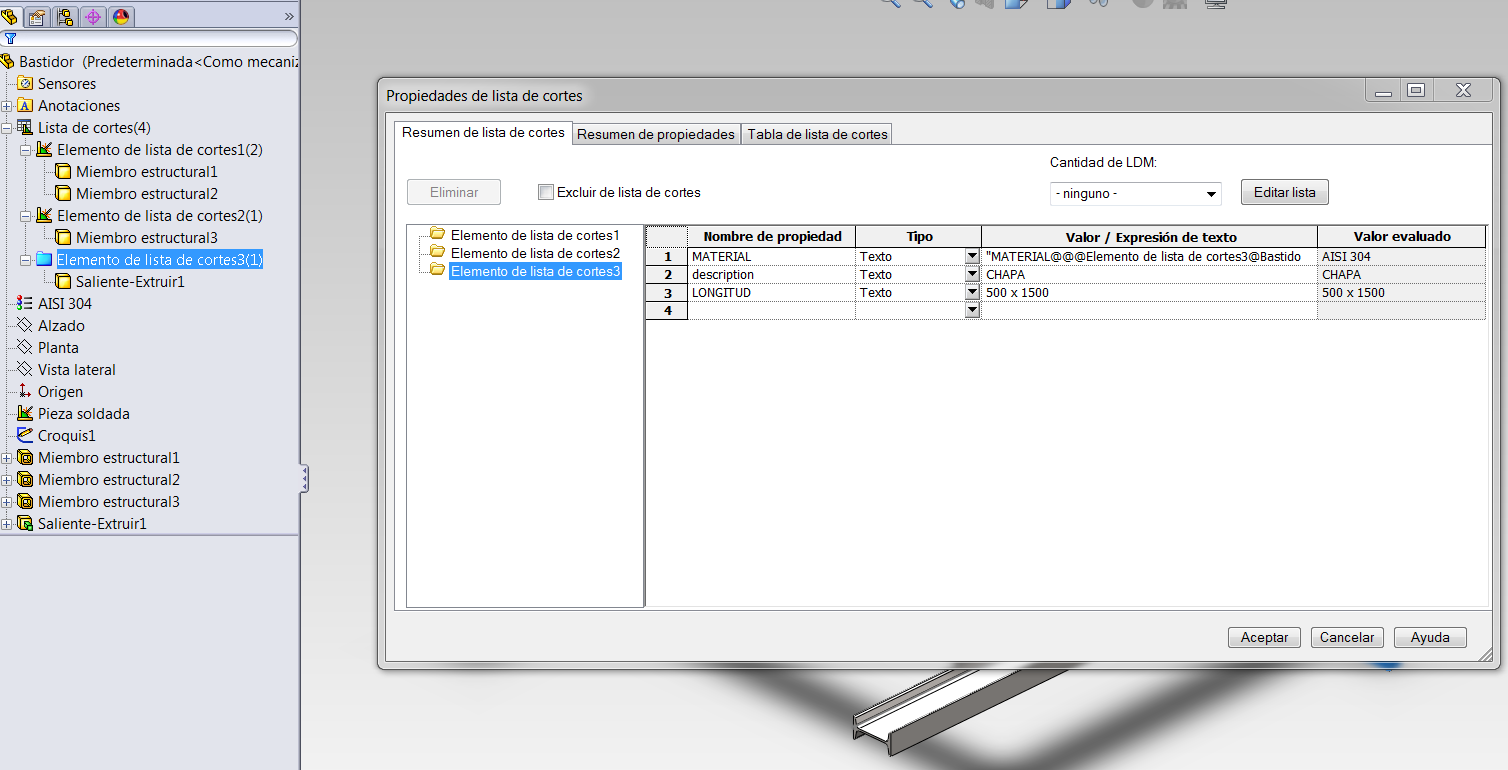Open Tipo dropdown in empty row 4
The height and width of the screenshot is (770, 1508).
point(972,311)
